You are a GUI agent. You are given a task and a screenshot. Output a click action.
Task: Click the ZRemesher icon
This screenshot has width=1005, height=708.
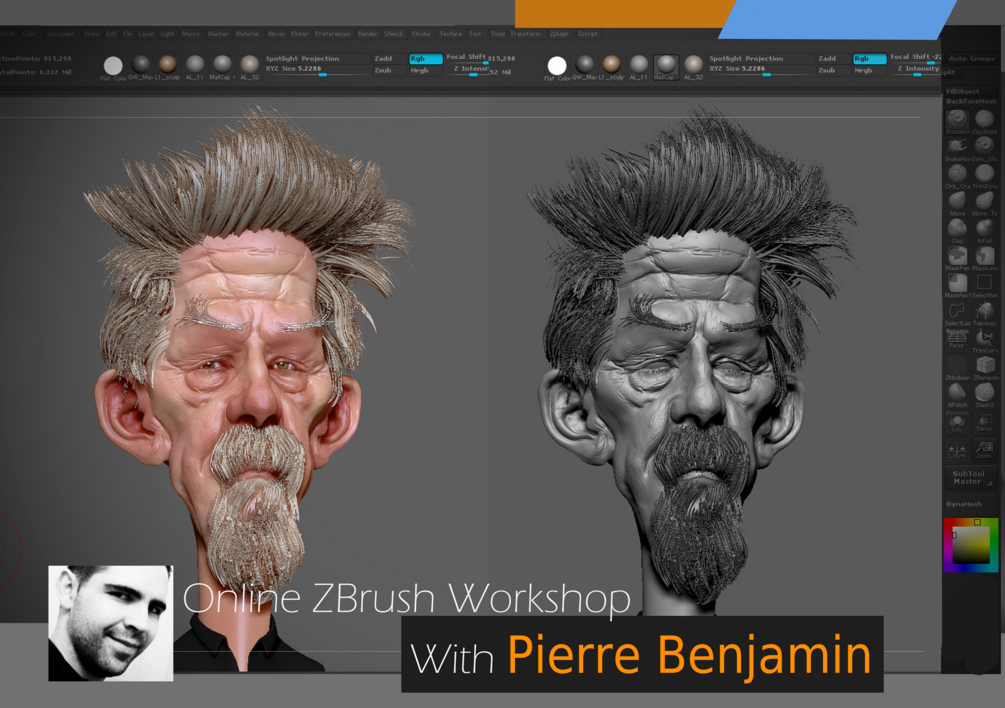[x=984, y=368]
